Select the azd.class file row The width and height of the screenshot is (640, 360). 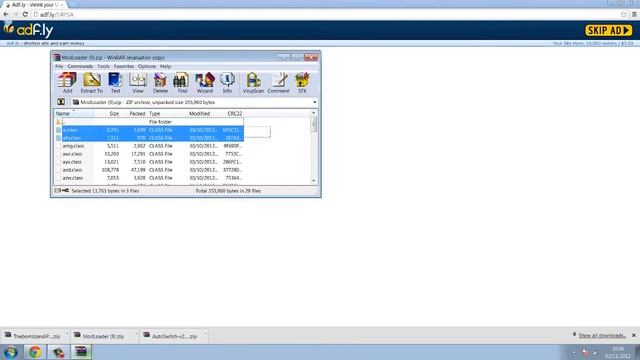tap(149, 170)
